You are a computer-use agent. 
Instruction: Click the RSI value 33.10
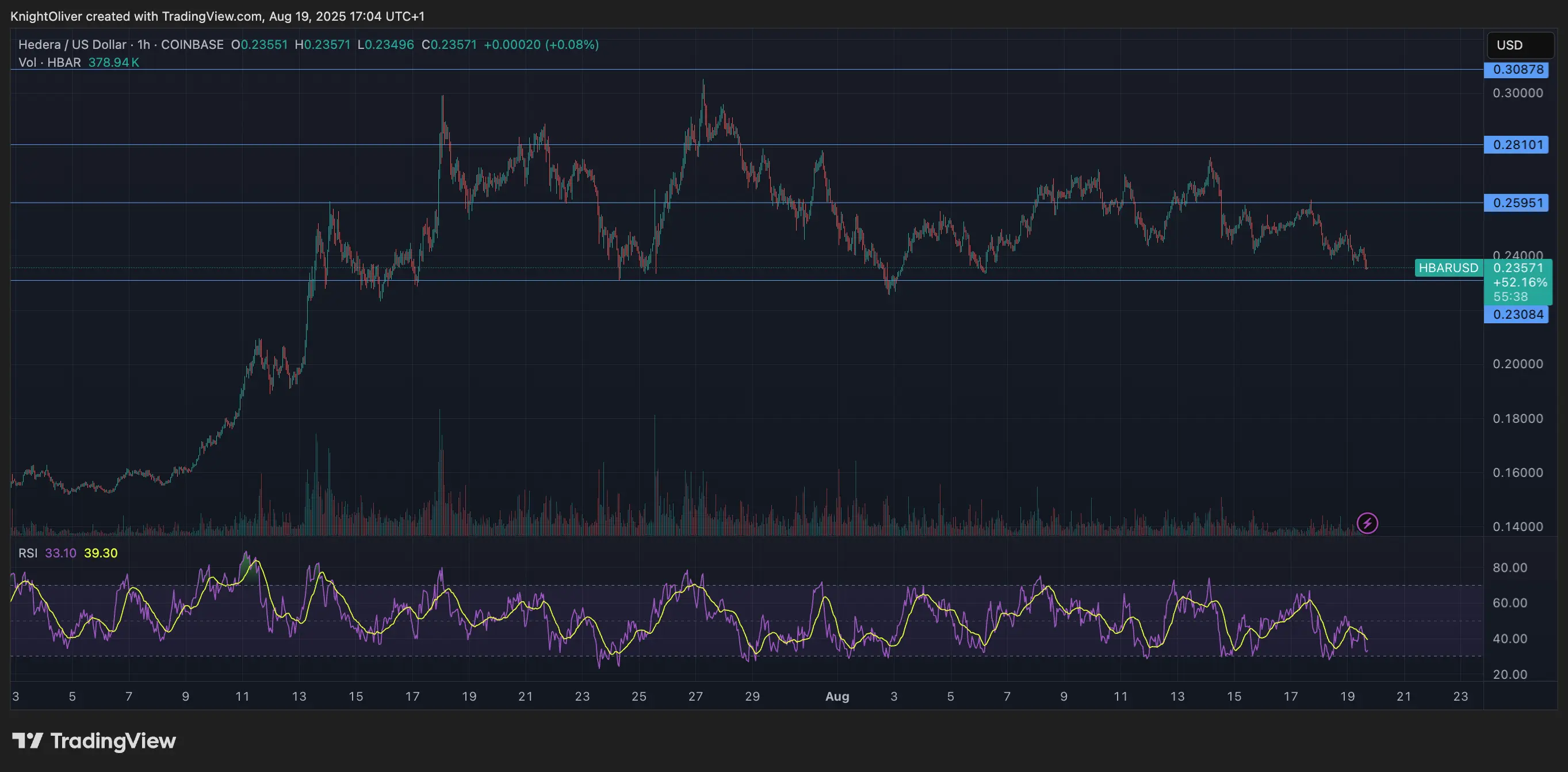click(60, 554)
